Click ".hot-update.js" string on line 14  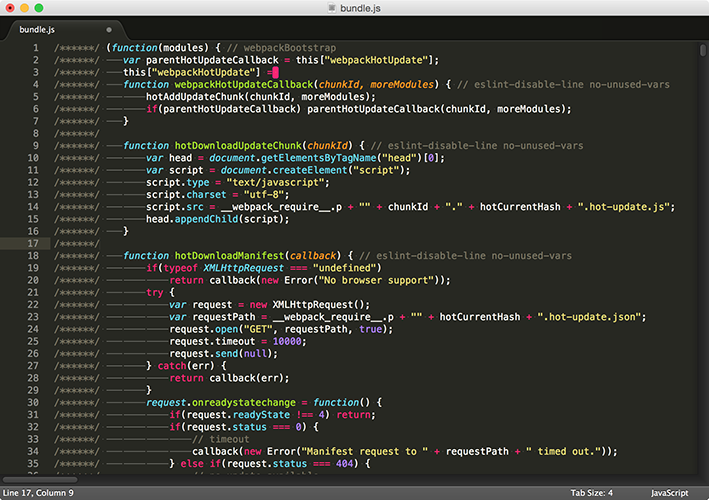coord(624,207)
